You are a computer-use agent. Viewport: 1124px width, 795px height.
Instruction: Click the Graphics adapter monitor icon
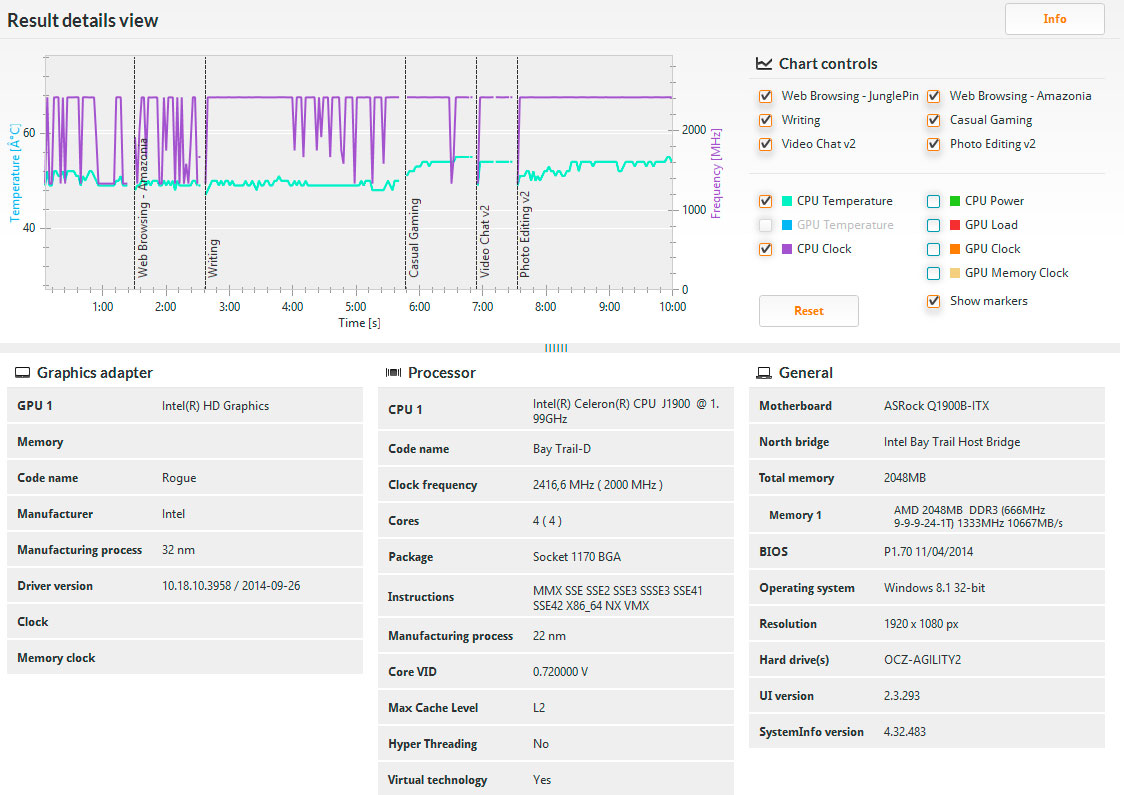(x=22, y=373)
